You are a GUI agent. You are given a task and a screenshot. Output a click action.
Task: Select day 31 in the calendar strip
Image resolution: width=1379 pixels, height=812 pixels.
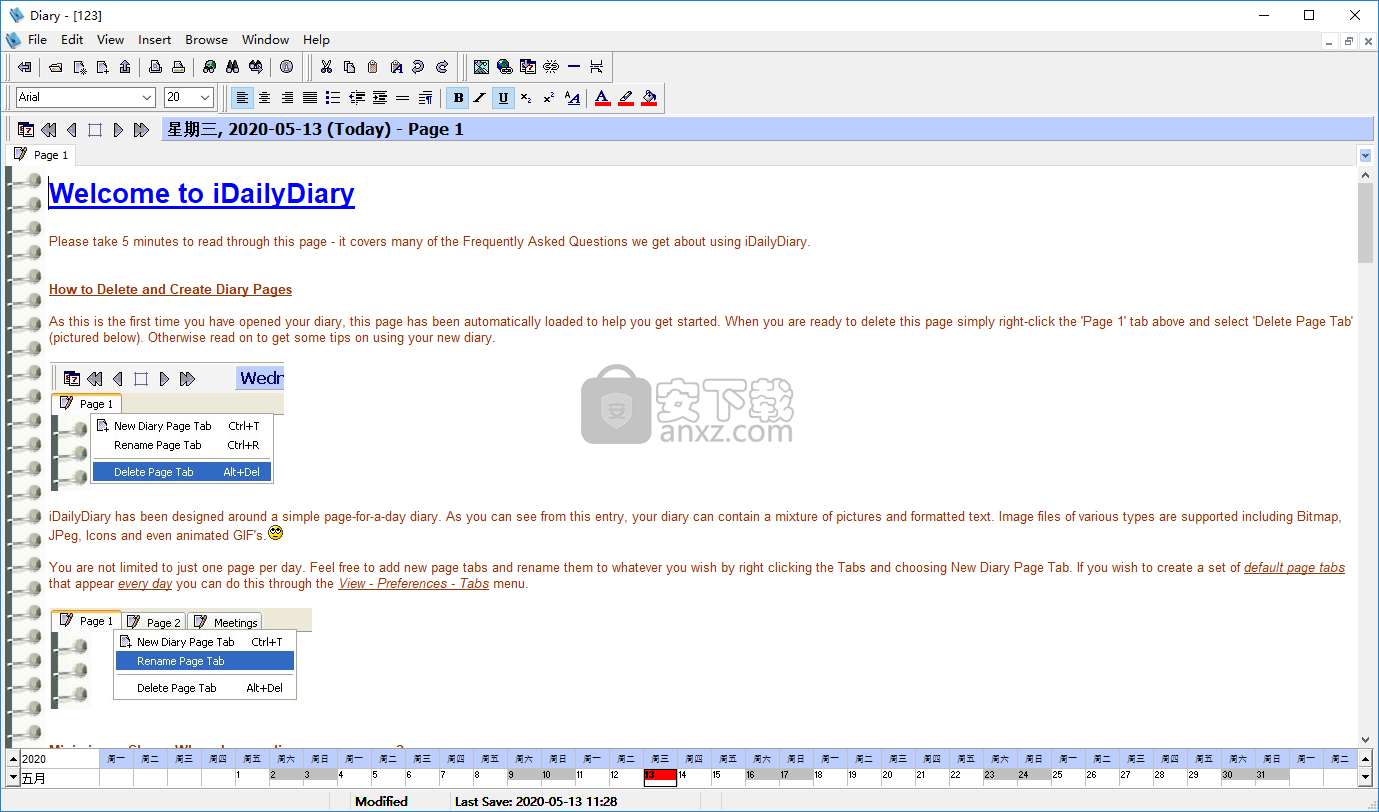pos(1272,777)
